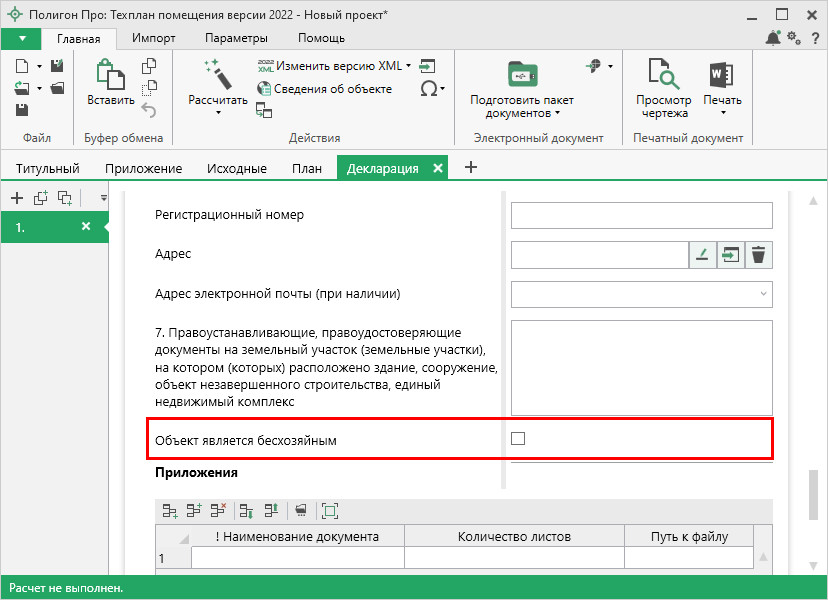
Task: Expand the Адрес электронной почты dropdown
Action: pyautogui.click(x=764, y=294)
